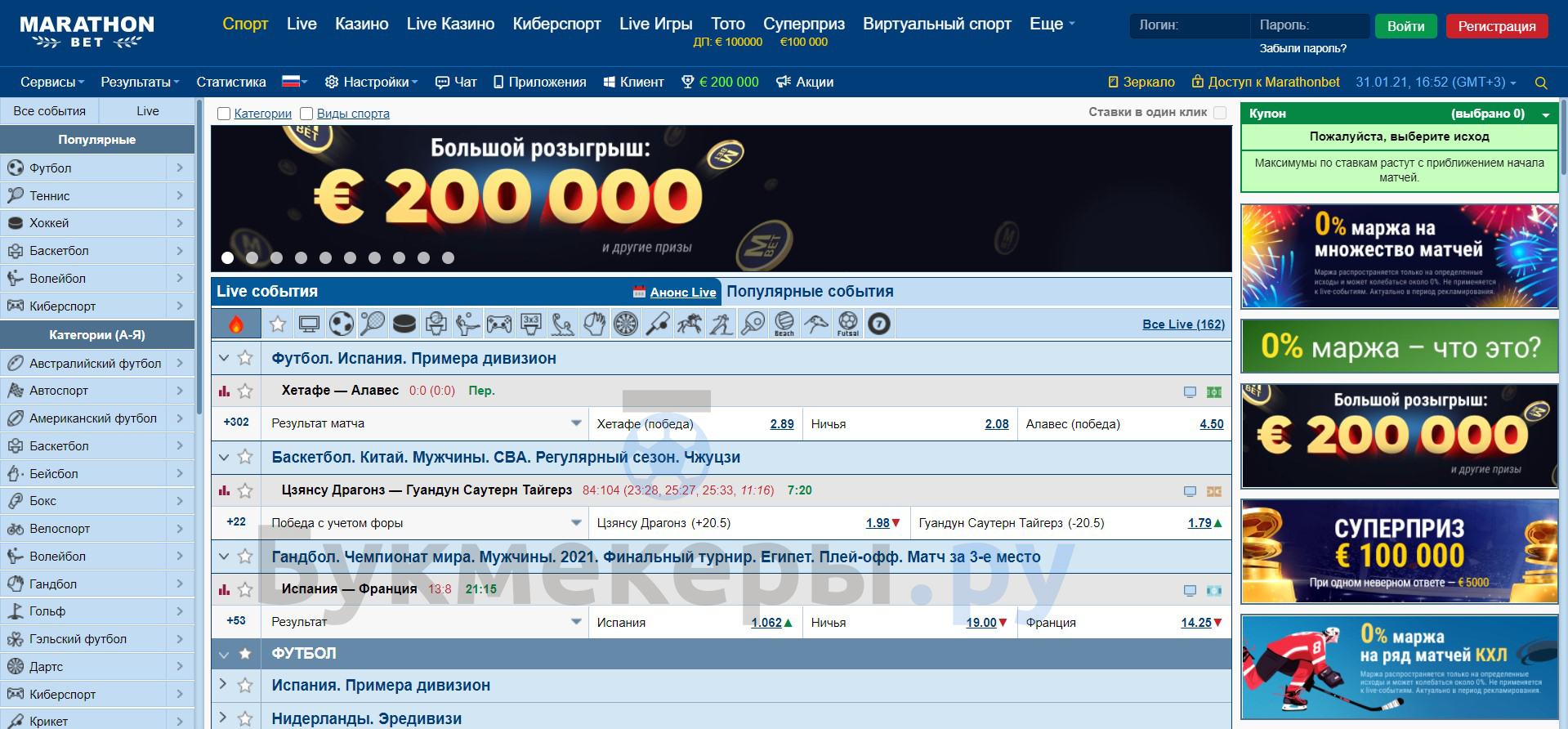Open the Анонс Live link
Image resolution: width=1568 pixels, height=729 pixels.
pos(683,293)
